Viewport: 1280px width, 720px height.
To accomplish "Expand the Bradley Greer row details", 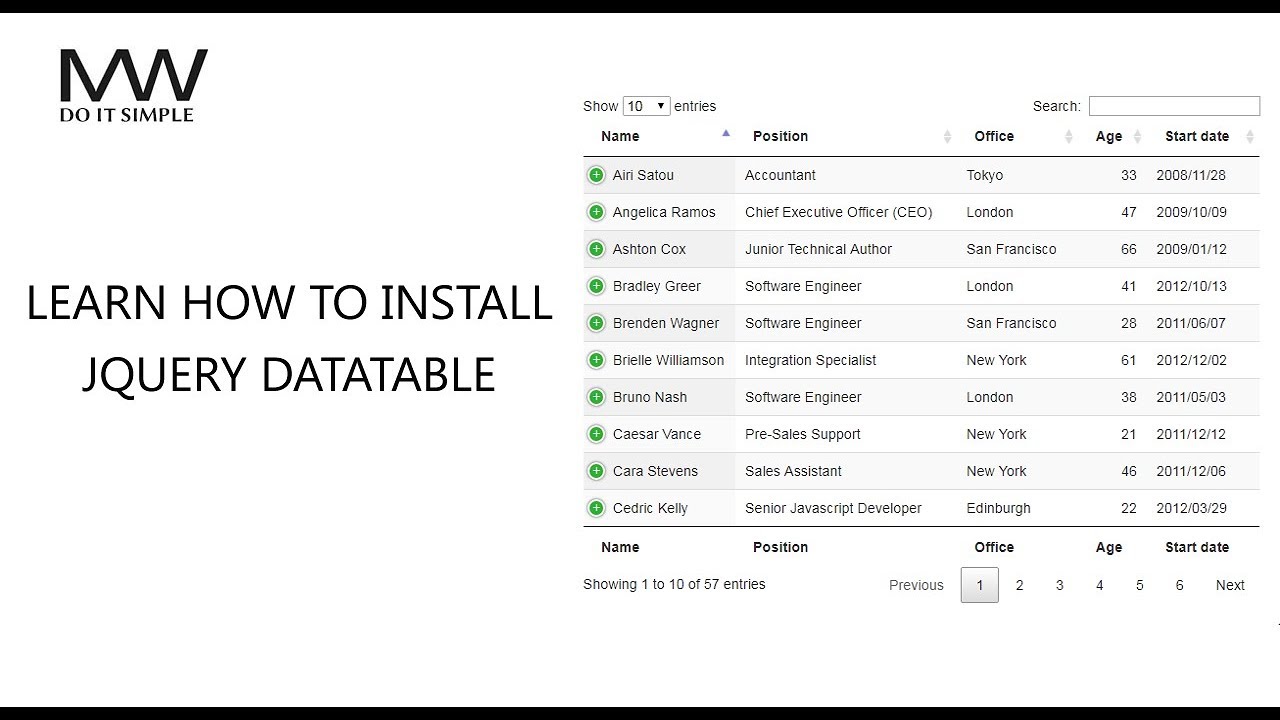I will [x=596, y=286].
